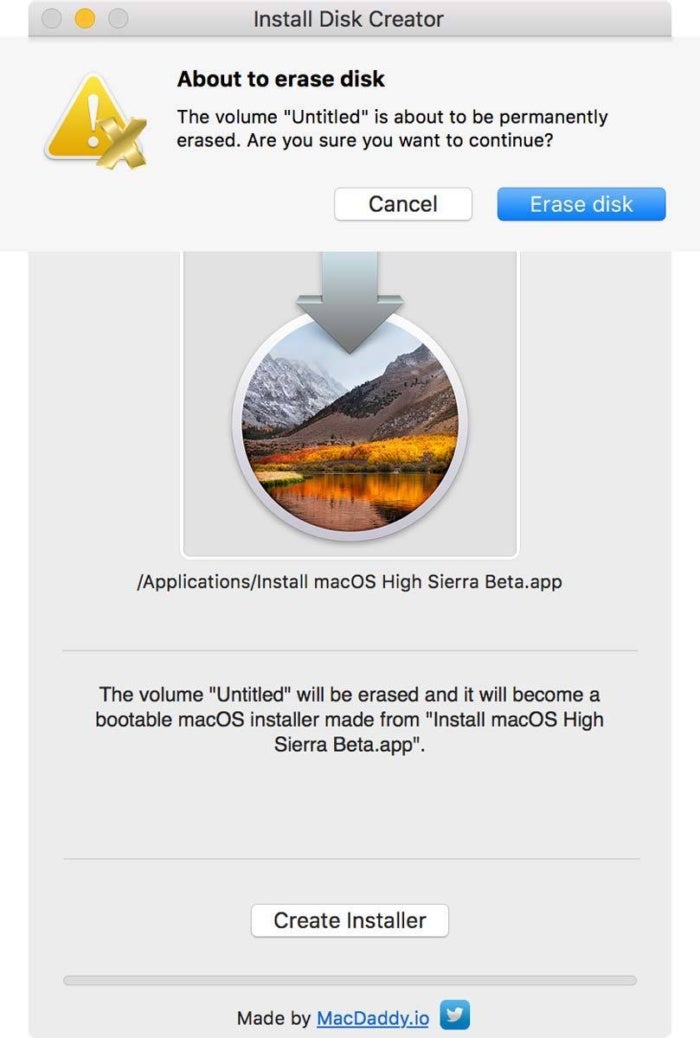Click the Install Disk Creator title bar
The height and width of the screenshot is (1038, 700).
[348, 19]
